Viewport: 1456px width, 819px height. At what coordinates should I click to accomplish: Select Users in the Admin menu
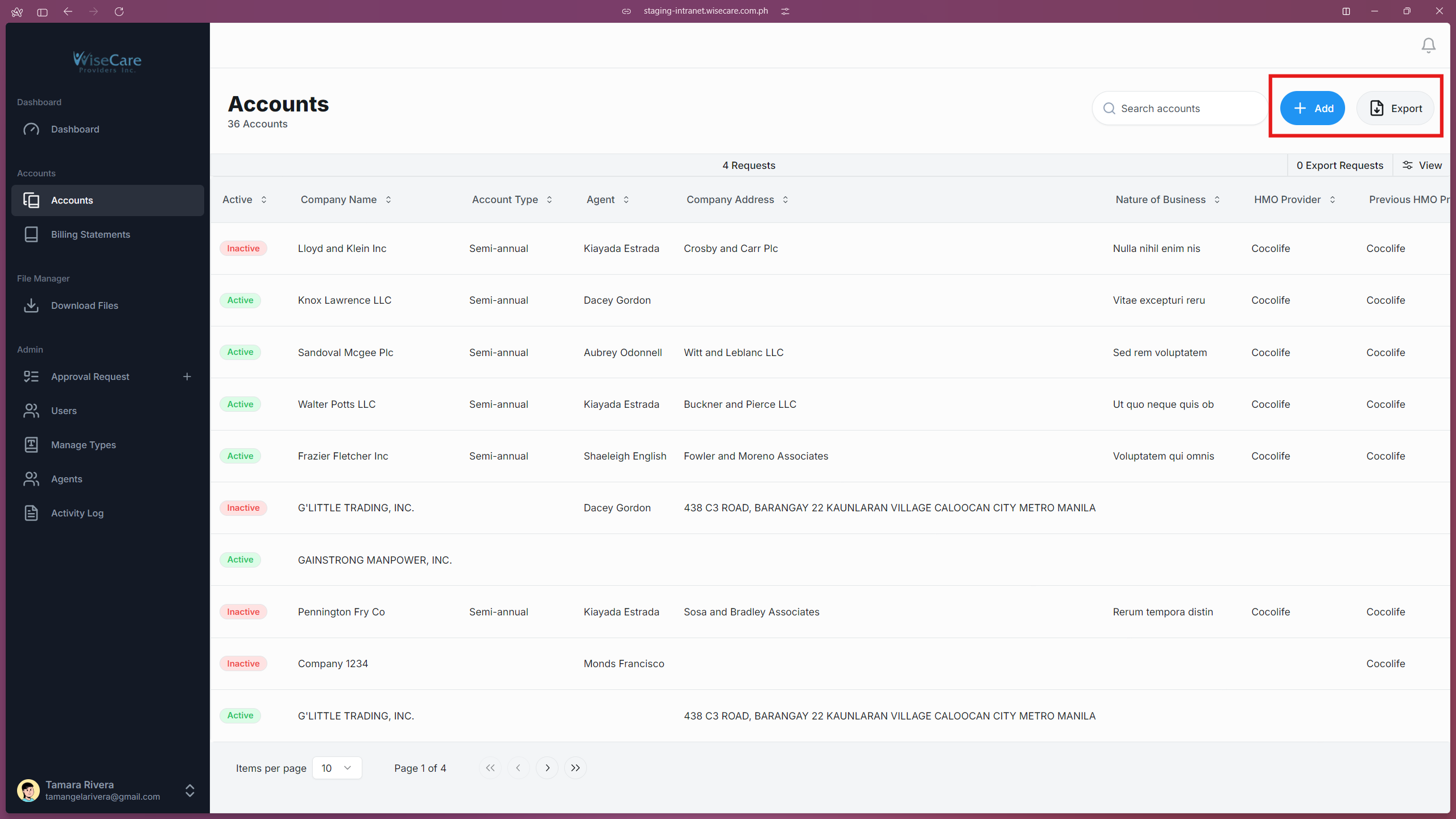click(64, 411)
